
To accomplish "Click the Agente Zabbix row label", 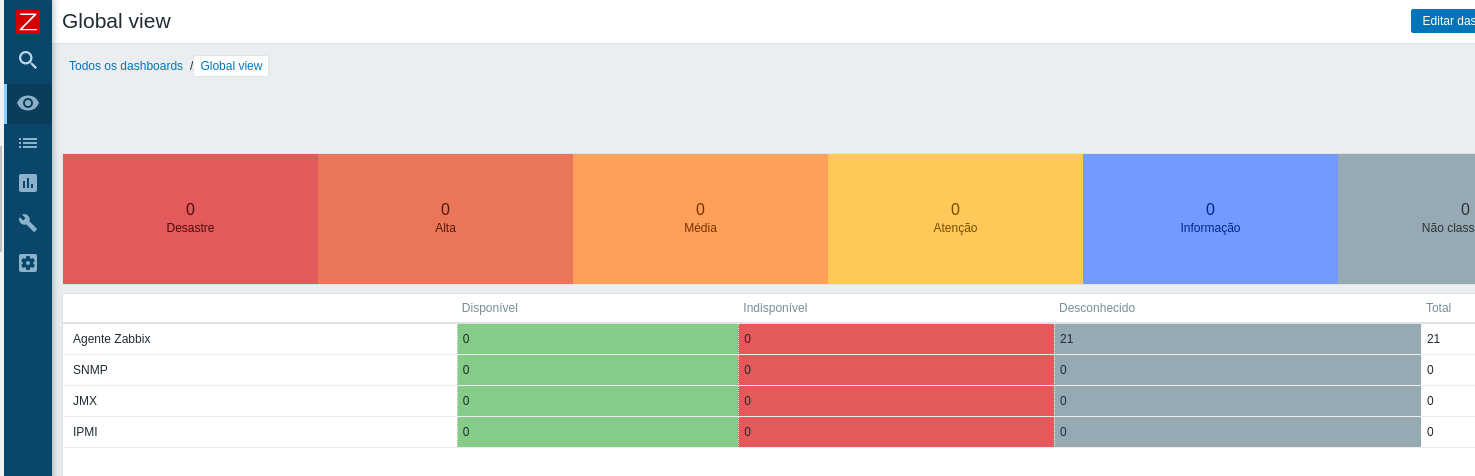I will [112, 339].
